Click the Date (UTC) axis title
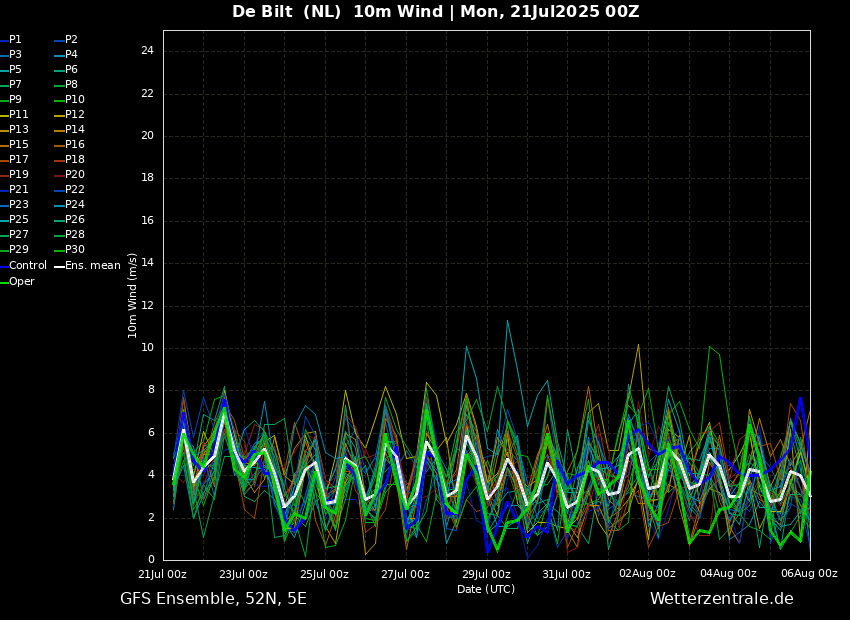 486,589
